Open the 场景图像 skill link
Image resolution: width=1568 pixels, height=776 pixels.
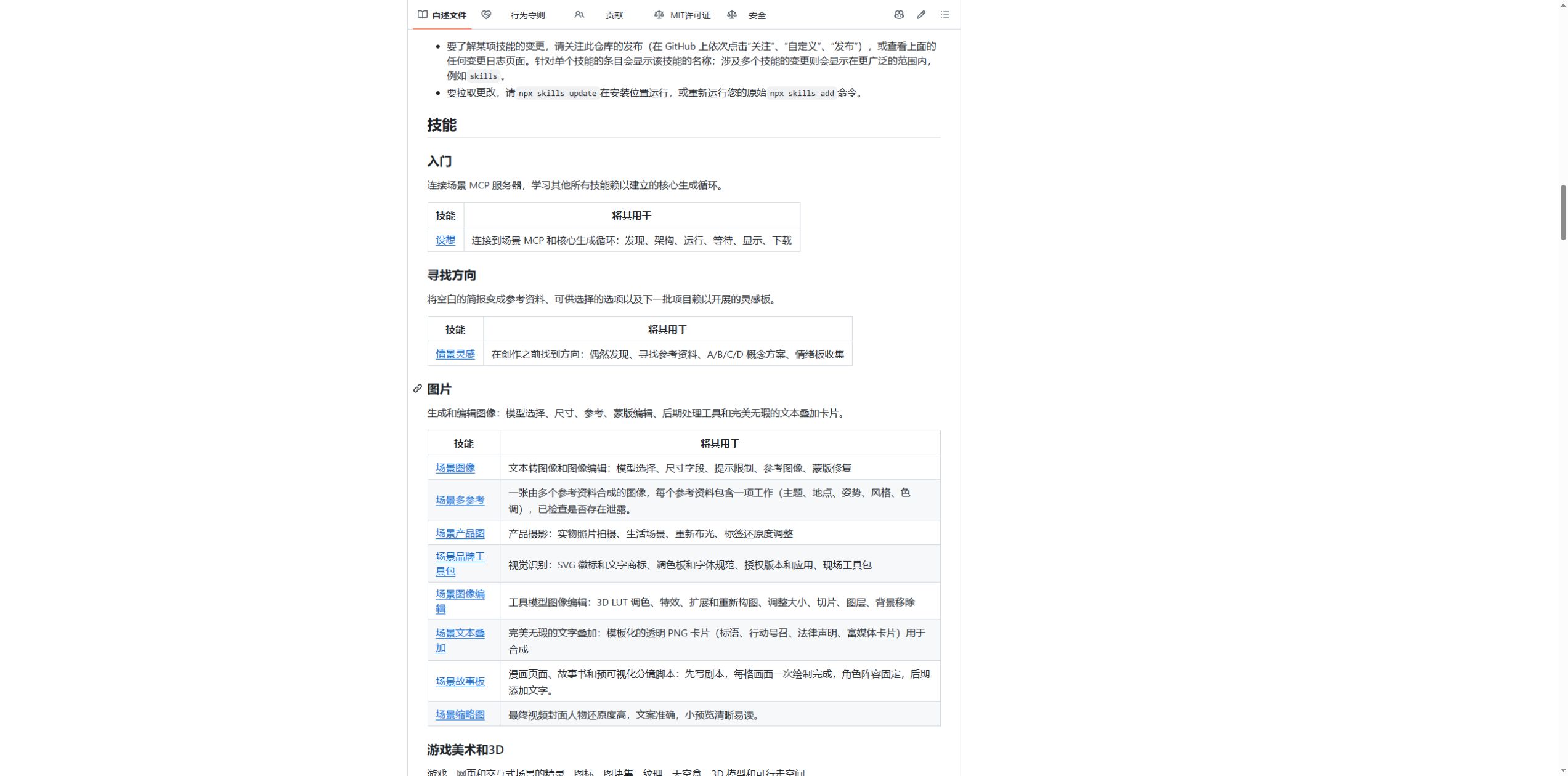coord(455,468)
